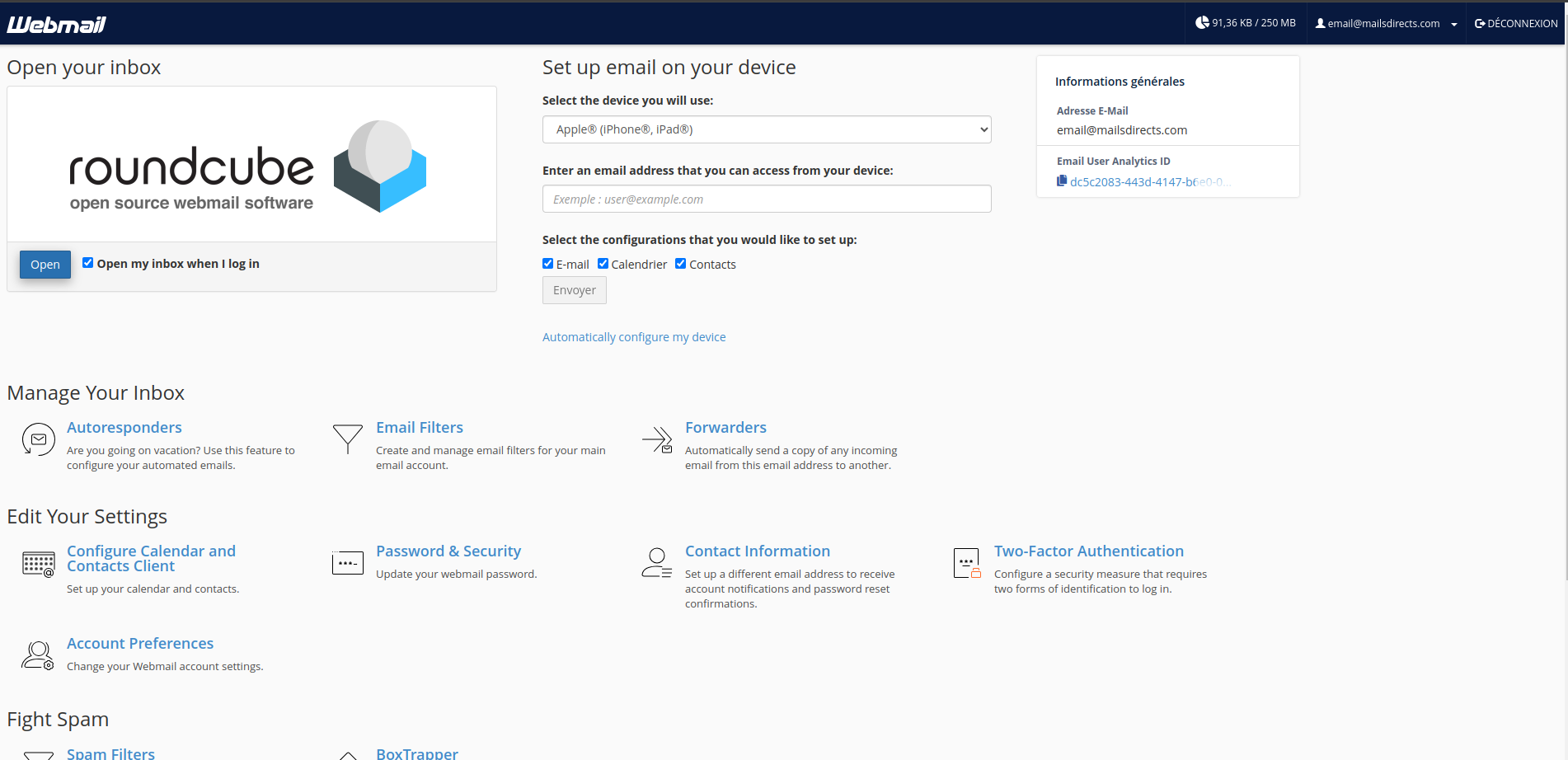Expand the email account dropdown caret
The height and width of the screenshot is (760, 1568).
1453,24
